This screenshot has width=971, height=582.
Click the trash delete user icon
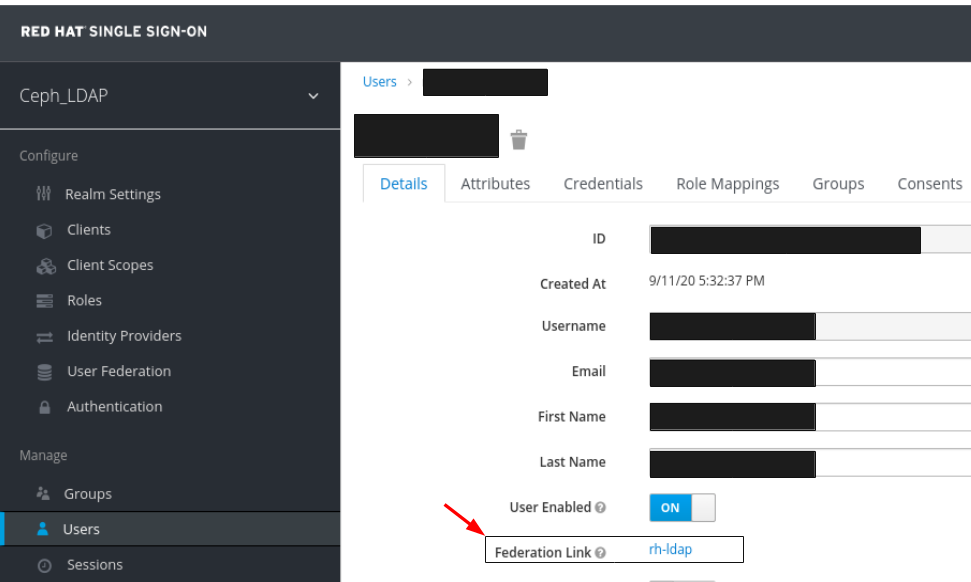(x=518, y=140)
